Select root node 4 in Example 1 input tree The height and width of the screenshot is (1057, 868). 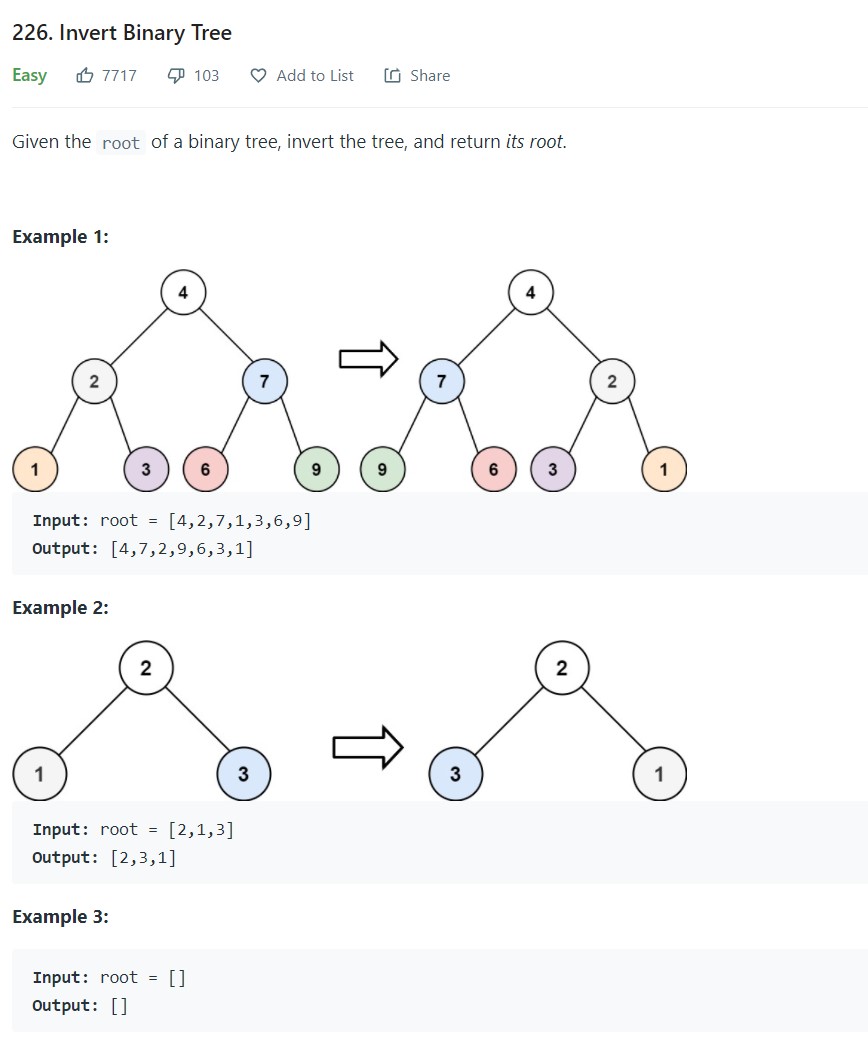click(183, 293)
